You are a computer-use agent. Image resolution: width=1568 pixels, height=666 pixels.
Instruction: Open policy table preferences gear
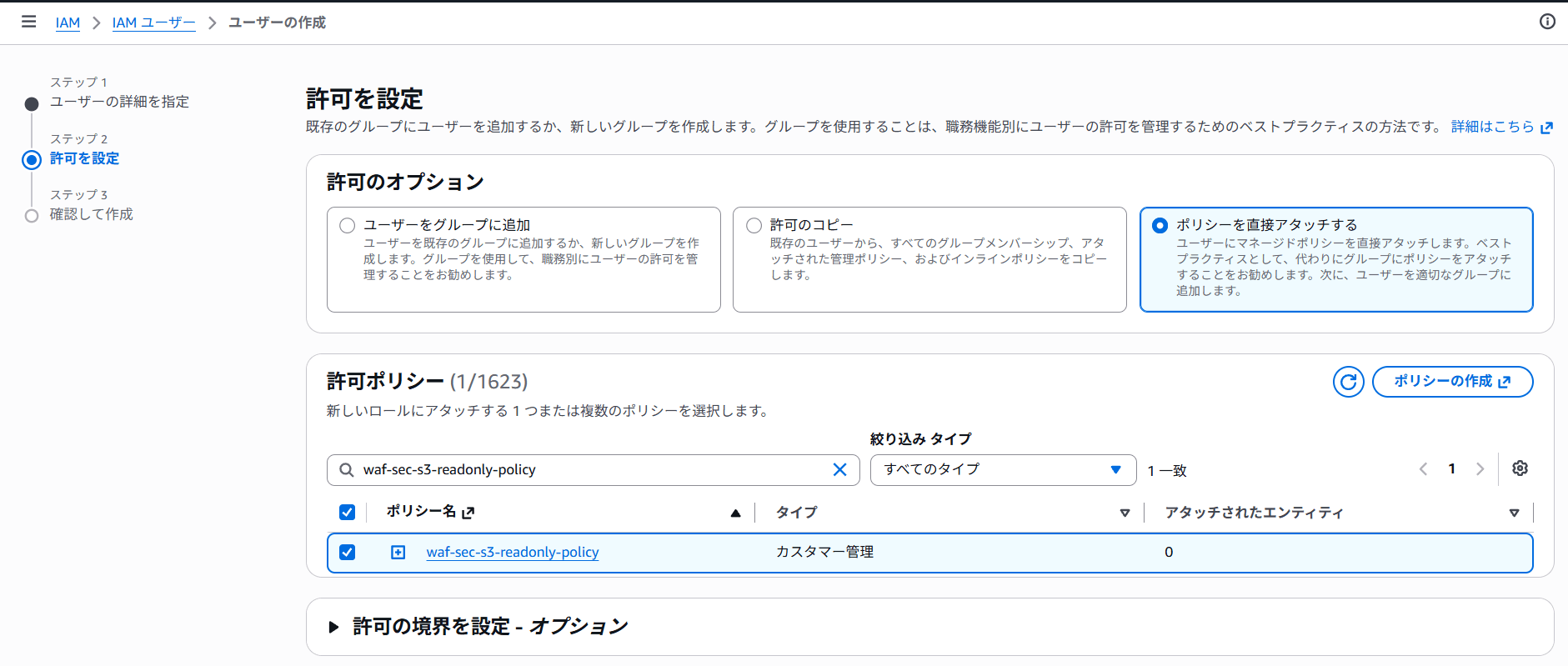tap(1520, 468)
